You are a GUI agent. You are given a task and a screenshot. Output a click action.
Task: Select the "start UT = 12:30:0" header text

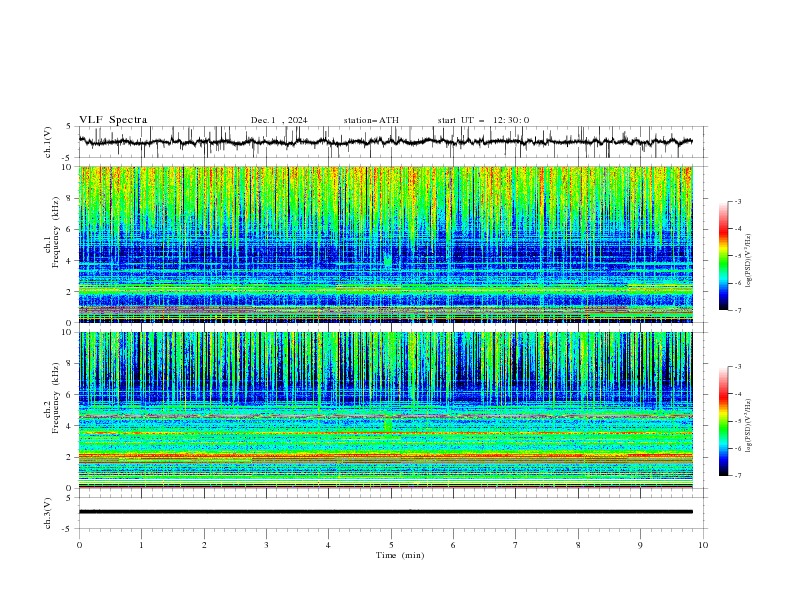(483, 120)
